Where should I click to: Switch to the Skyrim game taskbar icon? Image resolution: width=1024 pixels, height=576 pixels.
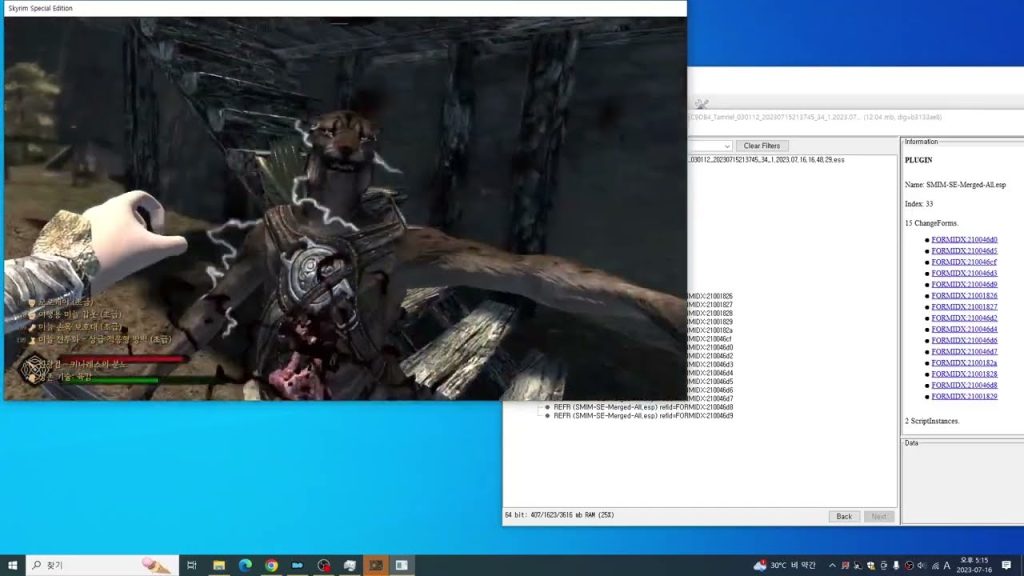[376, 565]
